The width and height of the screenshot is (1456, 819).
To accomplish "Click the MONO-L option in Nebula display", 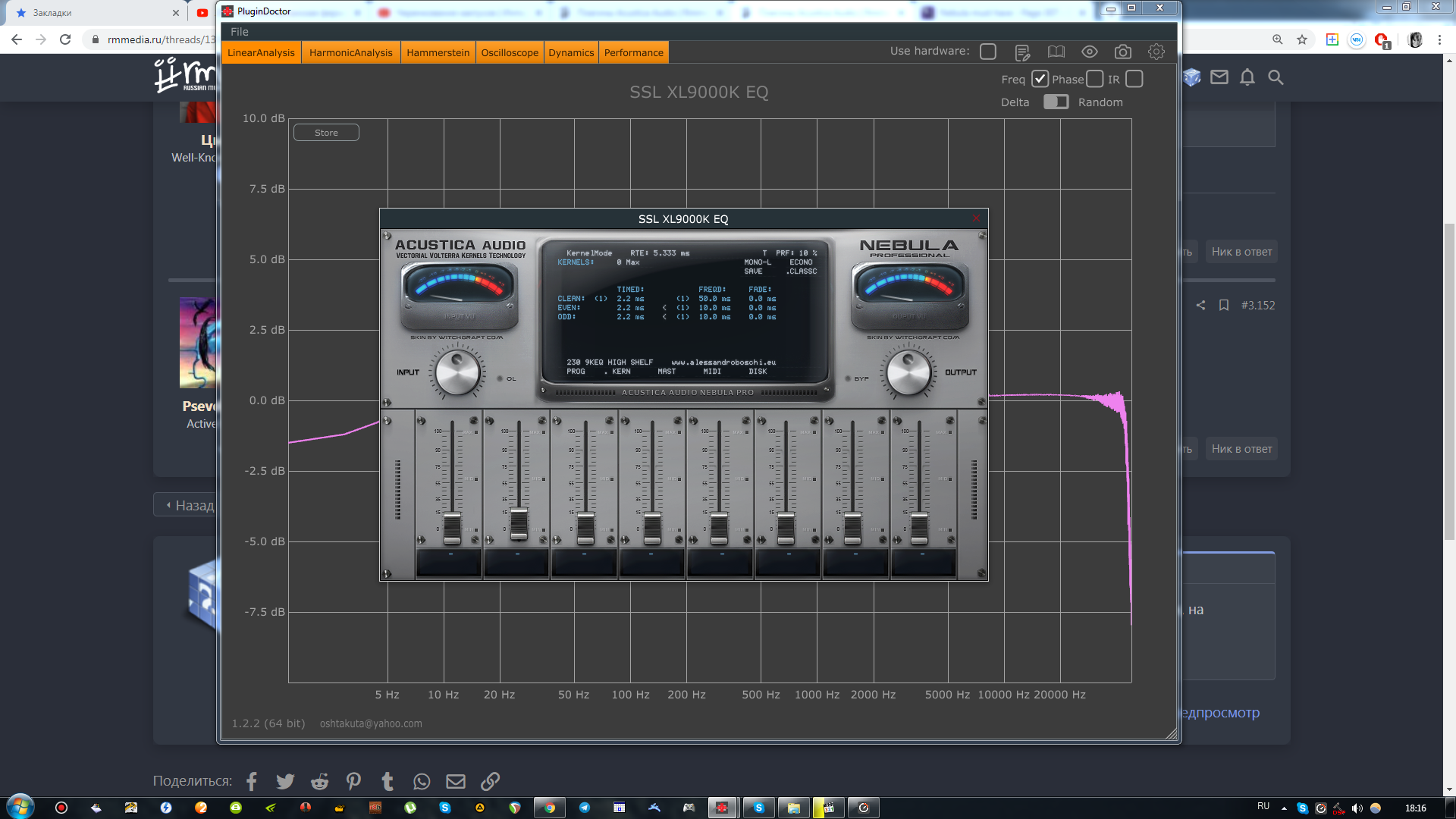I will 757,262.
